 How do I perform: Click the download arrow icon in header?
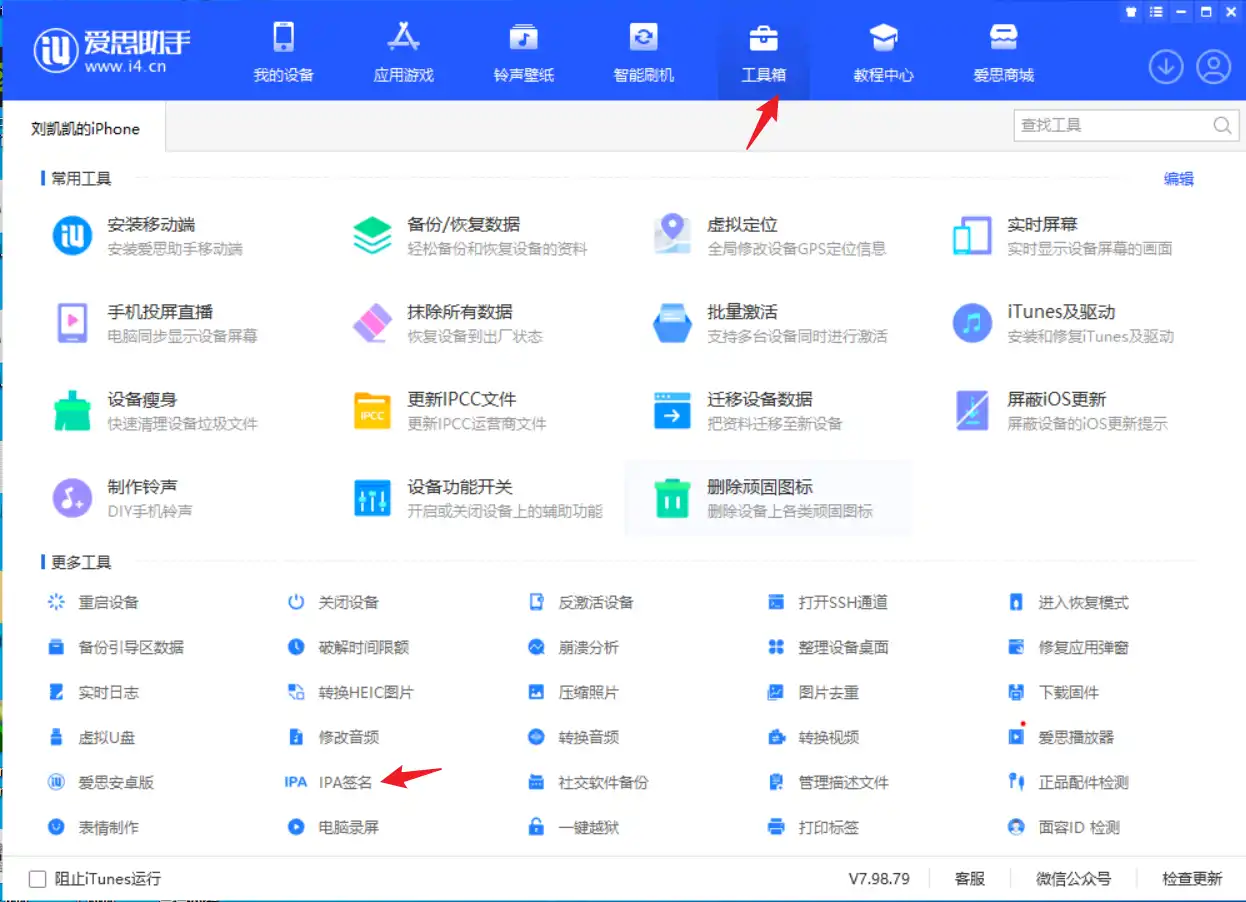1166,67
